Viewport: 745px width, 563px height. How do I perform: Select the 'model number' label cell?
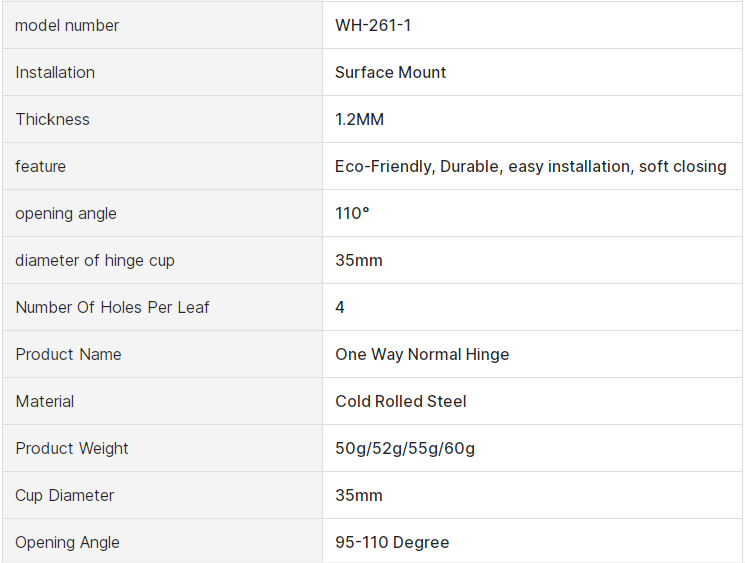point(67,25)
